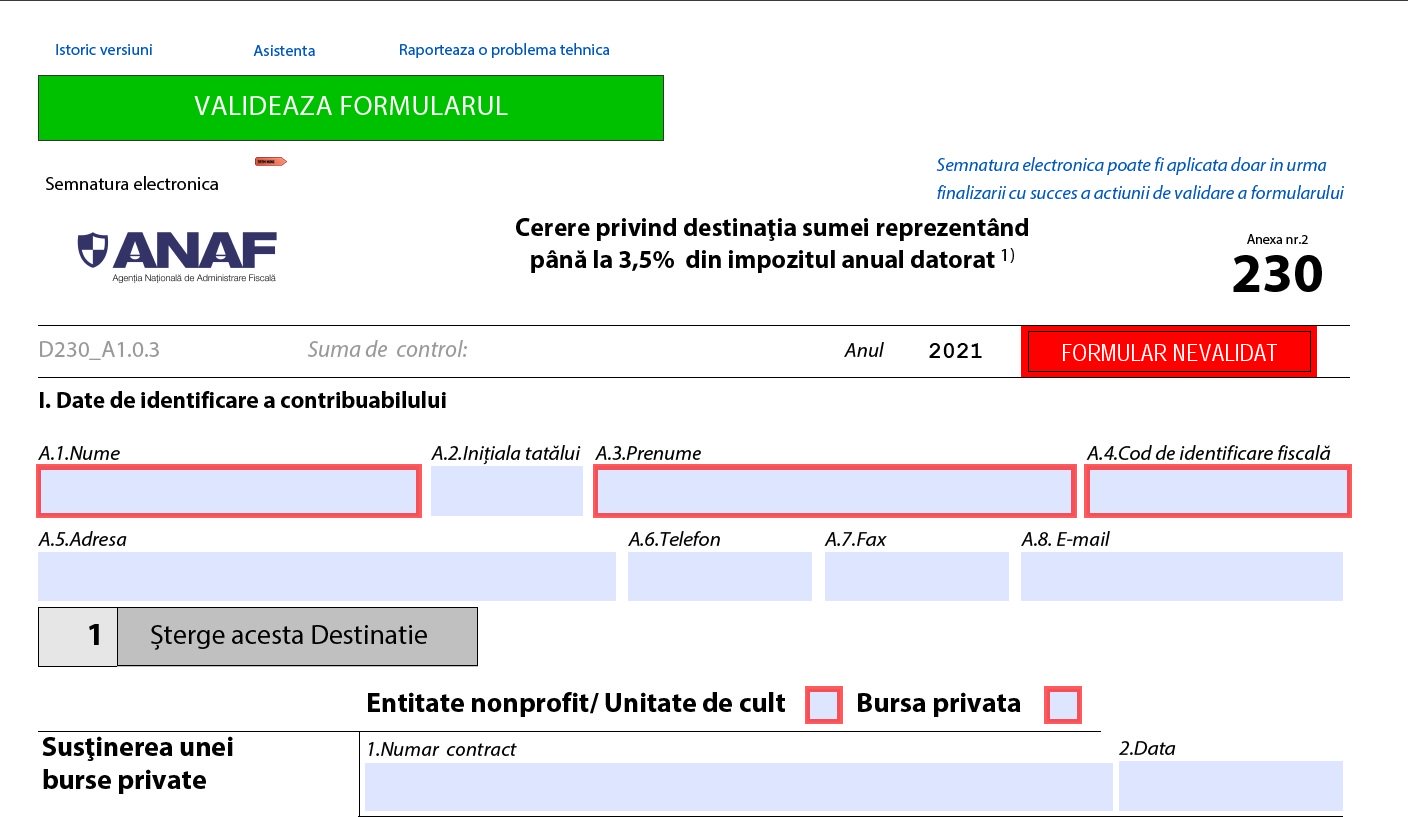Click the ANAF logo
Image resolution: width=1408 pixels, height=817 pixels.
coord(177,256)
